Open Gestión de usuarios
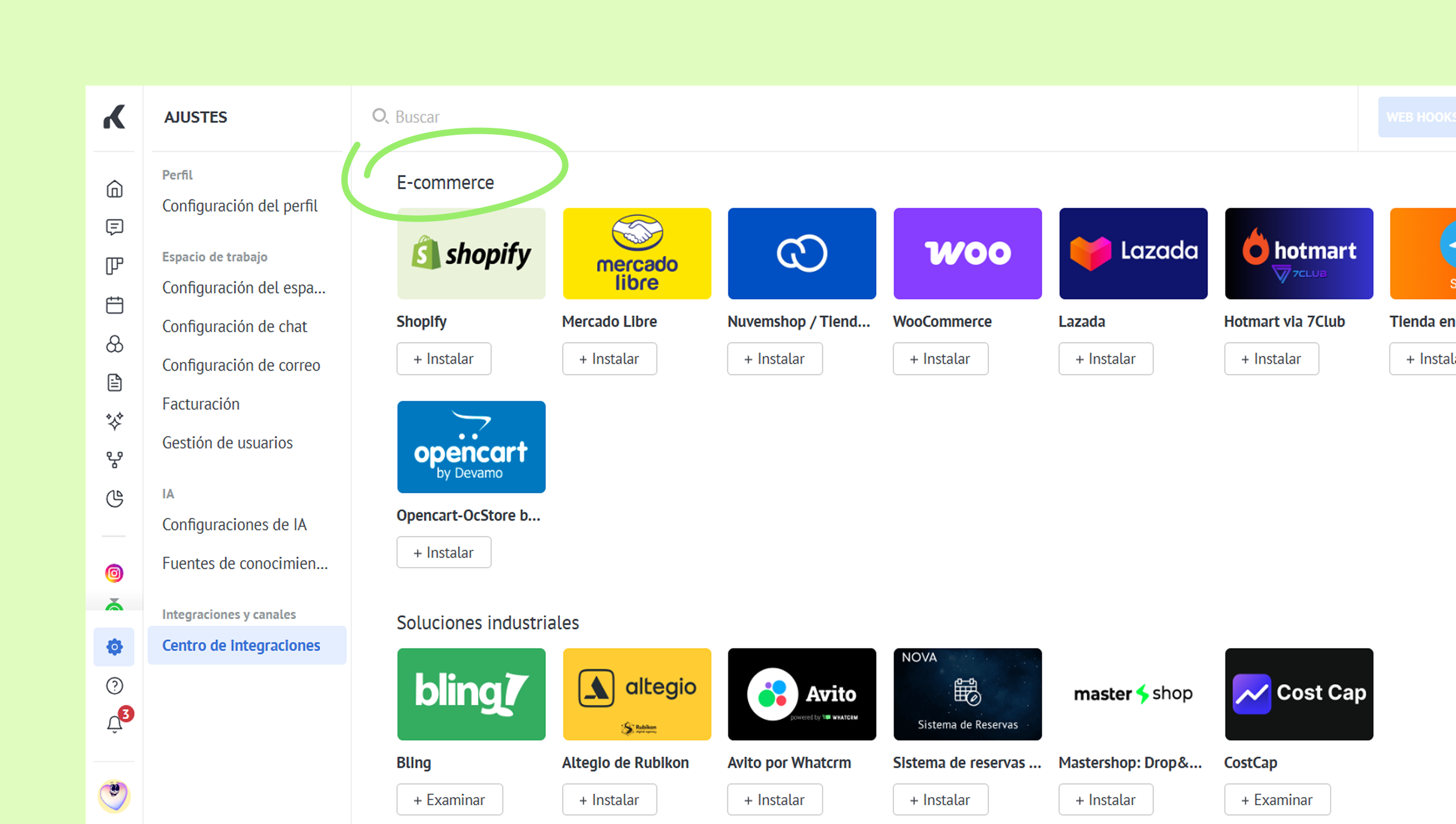This screenshot has height=824, width=1456. tap(227, 442)
